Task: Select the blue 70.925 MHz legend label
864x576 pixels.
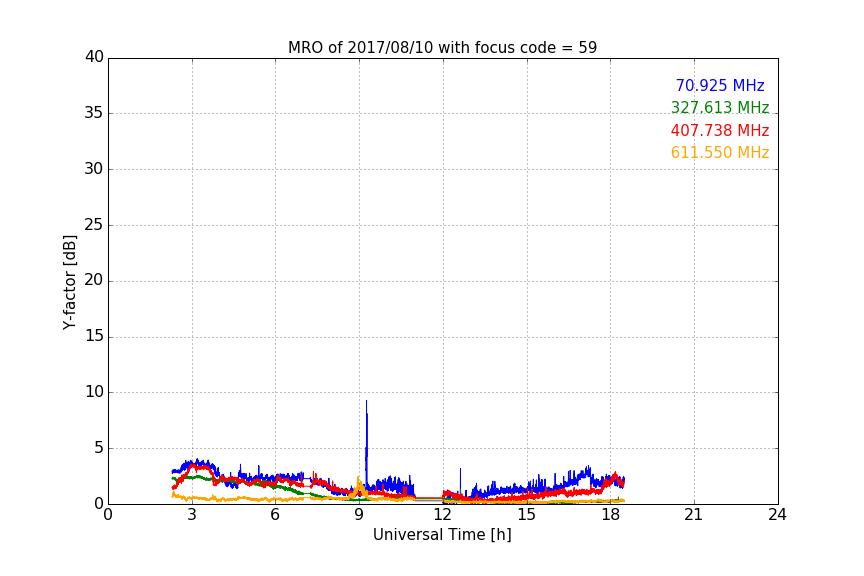Action: (720, 85)
